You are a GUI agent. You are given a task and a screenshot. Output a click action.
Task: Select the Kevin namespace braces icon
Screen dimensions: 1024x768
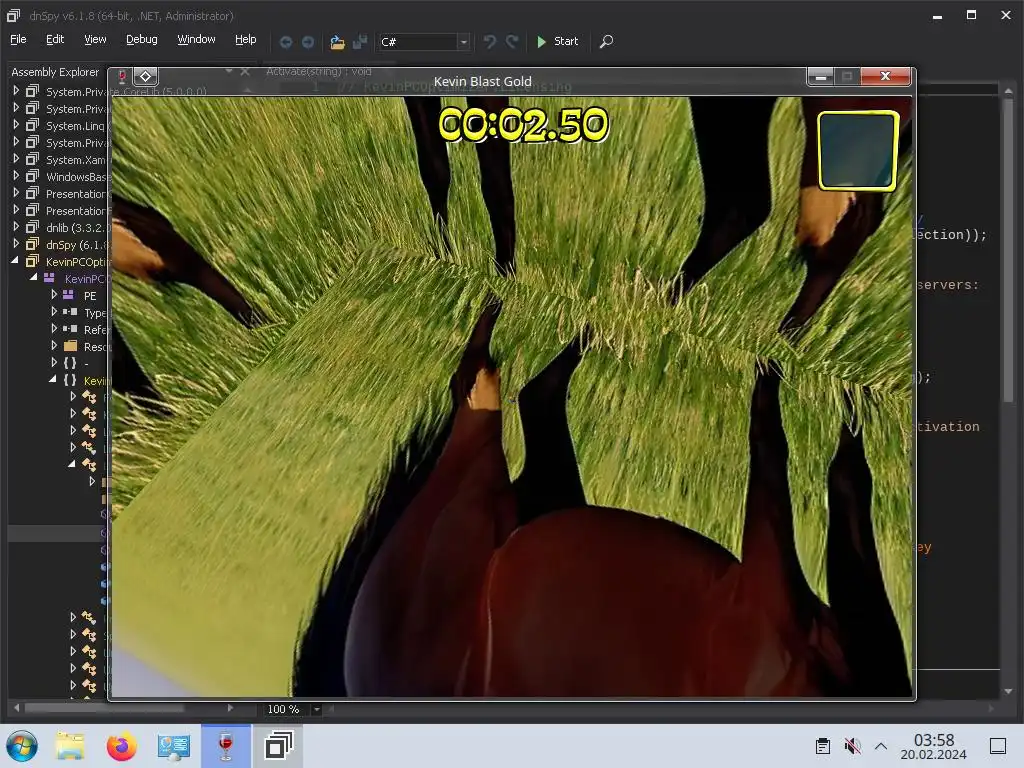(x=70, y=380)
